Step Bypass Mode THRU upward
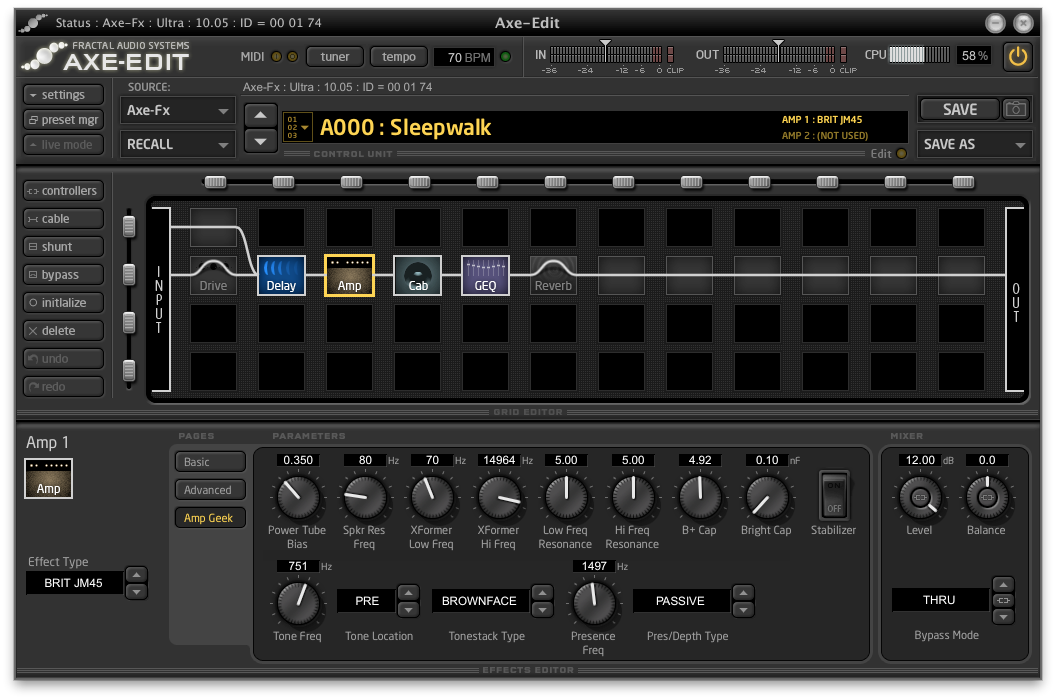Image resolution: width=1056 pixels, height=700 pixels. 1003,584
